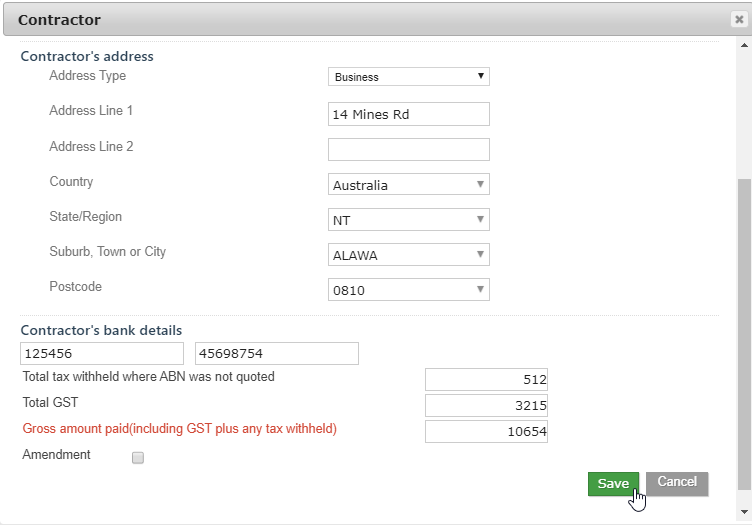Click the Postcode dropdown arrow icon
The width and height of the screenshot is (752, 525).
point(480,290)
